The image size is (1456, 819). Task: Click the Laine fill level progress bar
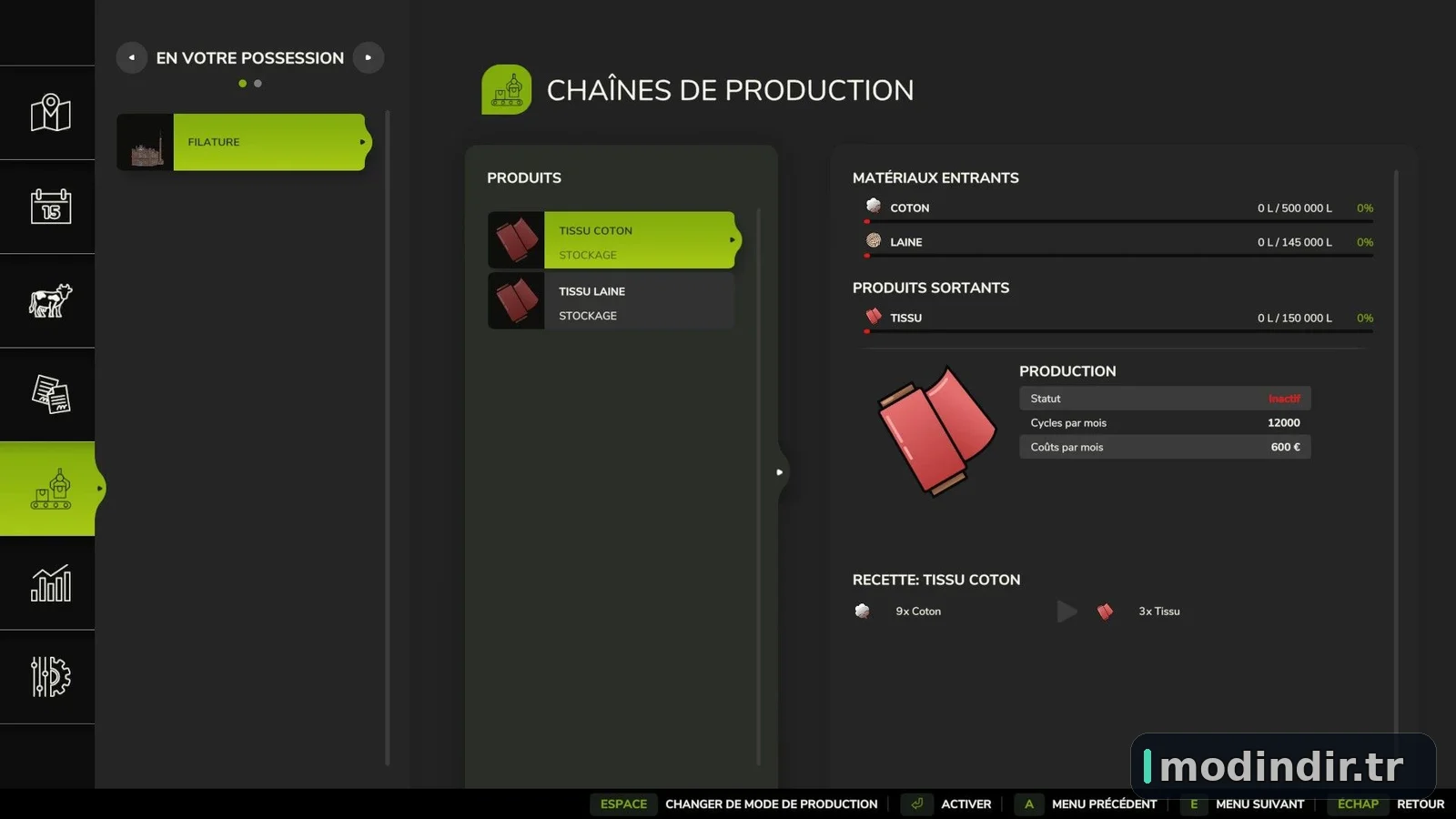[x=1118, y=256]
